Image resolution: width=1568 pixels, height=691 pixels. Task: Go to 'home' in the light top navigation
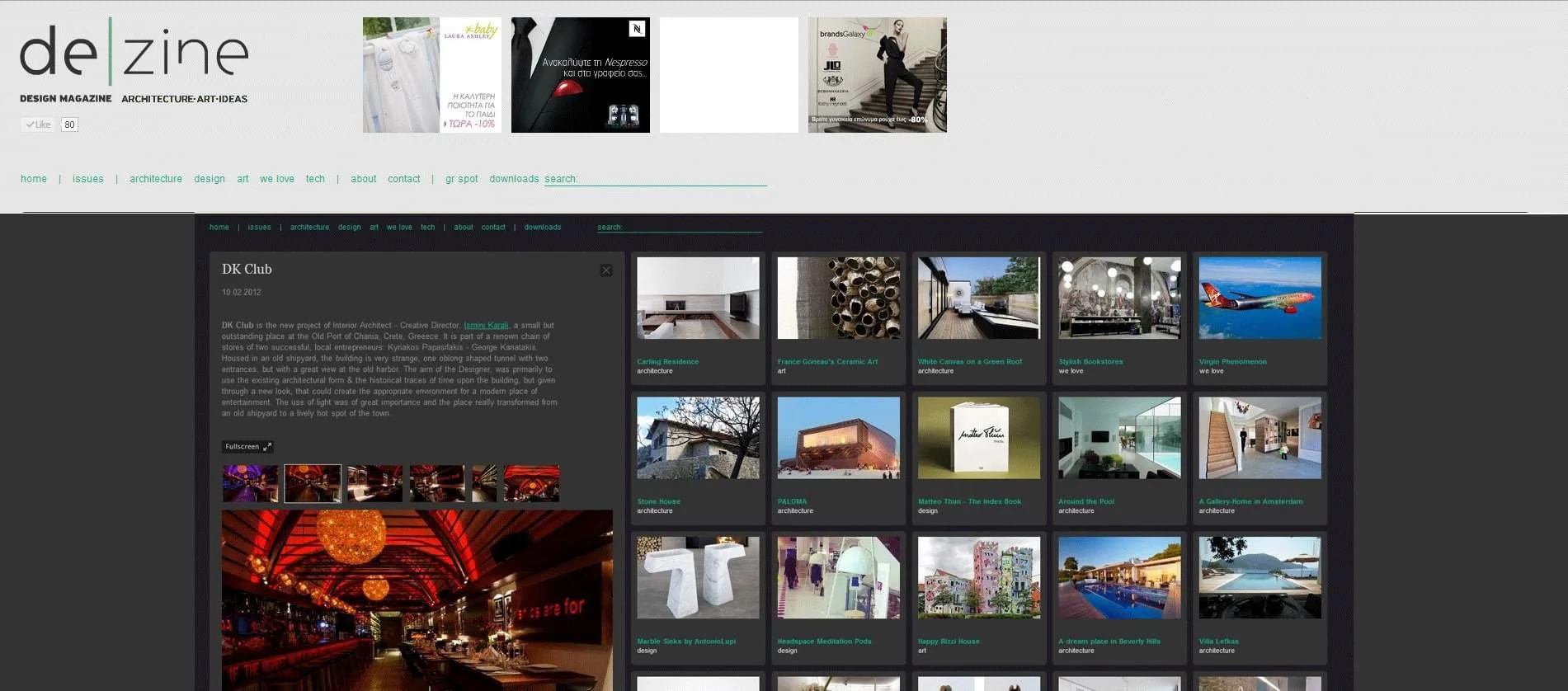click(x=34, y=179)
